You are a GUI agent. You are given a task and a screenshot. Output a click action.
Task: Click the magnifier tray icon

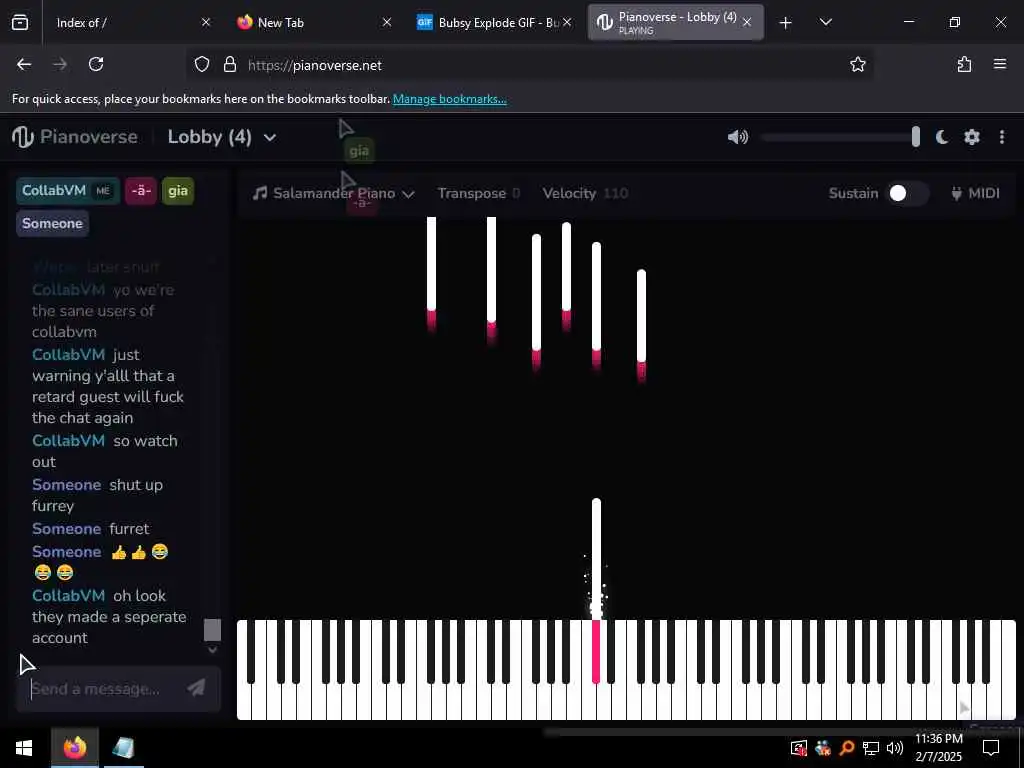847,748
